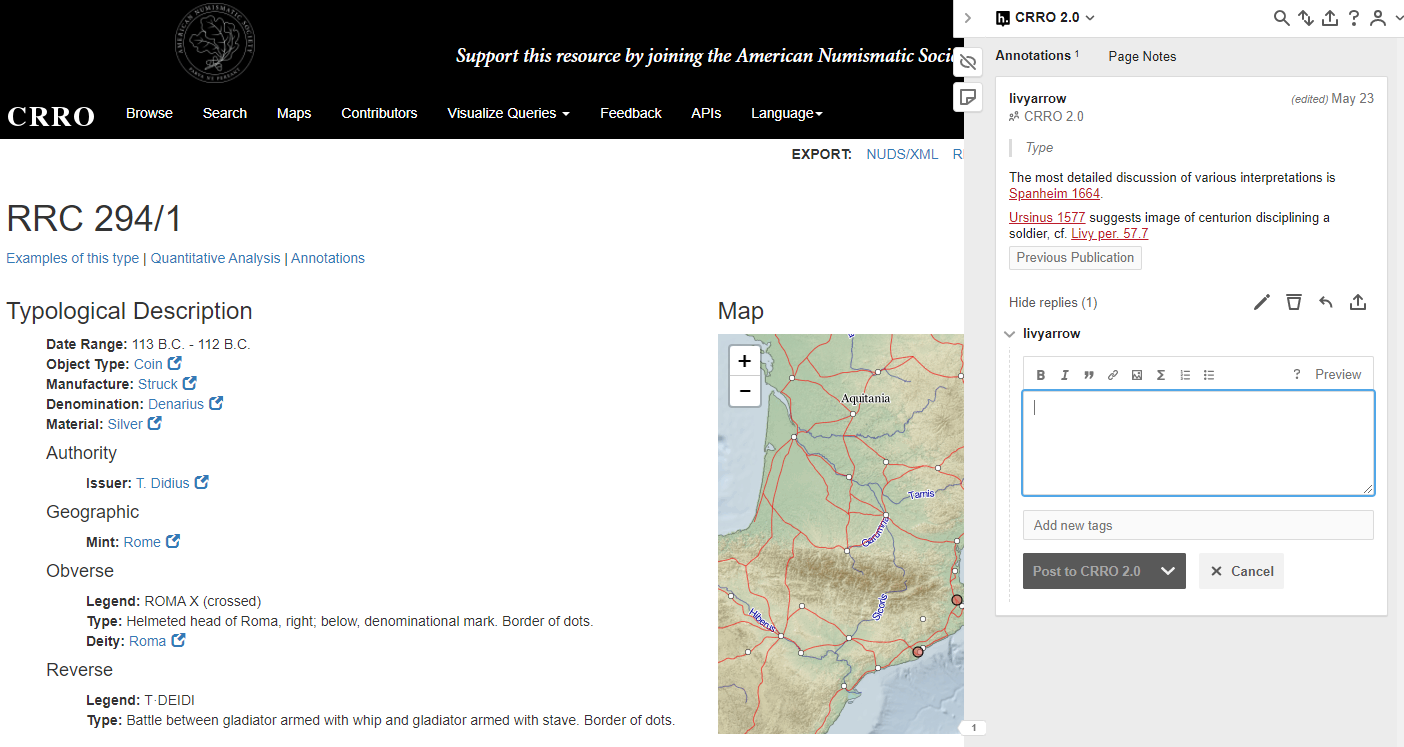Click the reply arrow icon on annotation

[1326, 302]
